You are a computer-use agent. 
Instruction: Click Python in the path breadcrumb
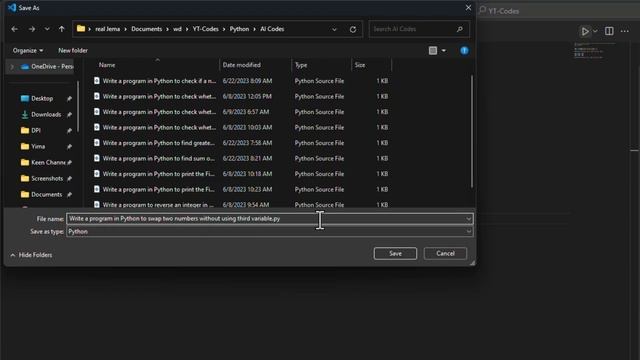239,29
